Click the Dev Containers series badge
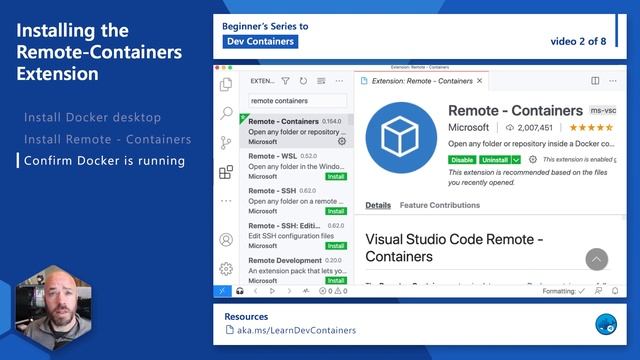Image resolution: width=640 pixels, height=360 pixels. click(260, 42)
